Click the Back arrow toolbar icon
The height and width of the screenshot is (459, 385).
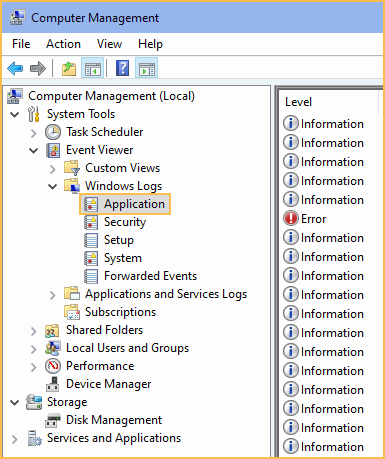(x=15, y=69)
